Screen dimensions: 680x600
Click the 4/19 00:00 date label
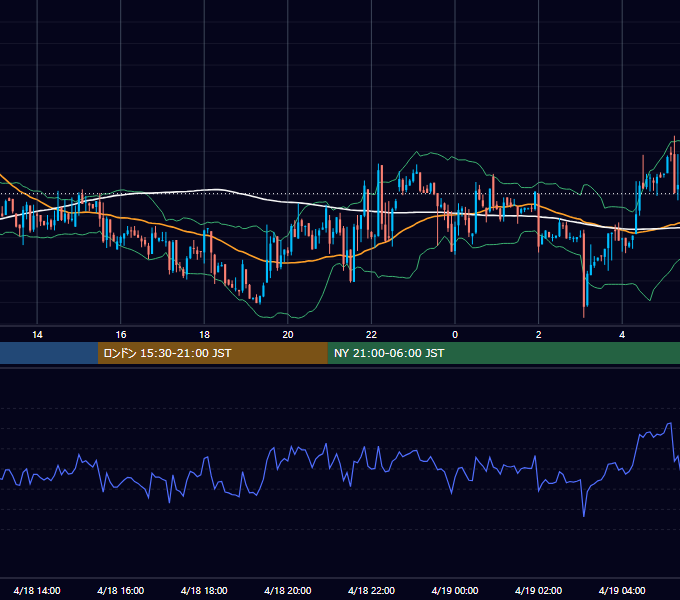click(455, 590)
